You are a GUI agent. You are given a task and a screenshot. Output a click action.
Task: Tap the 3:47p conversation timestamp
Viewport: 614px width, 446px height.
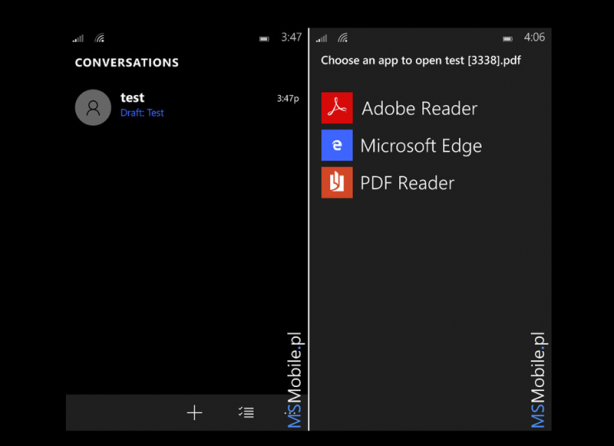288,98
